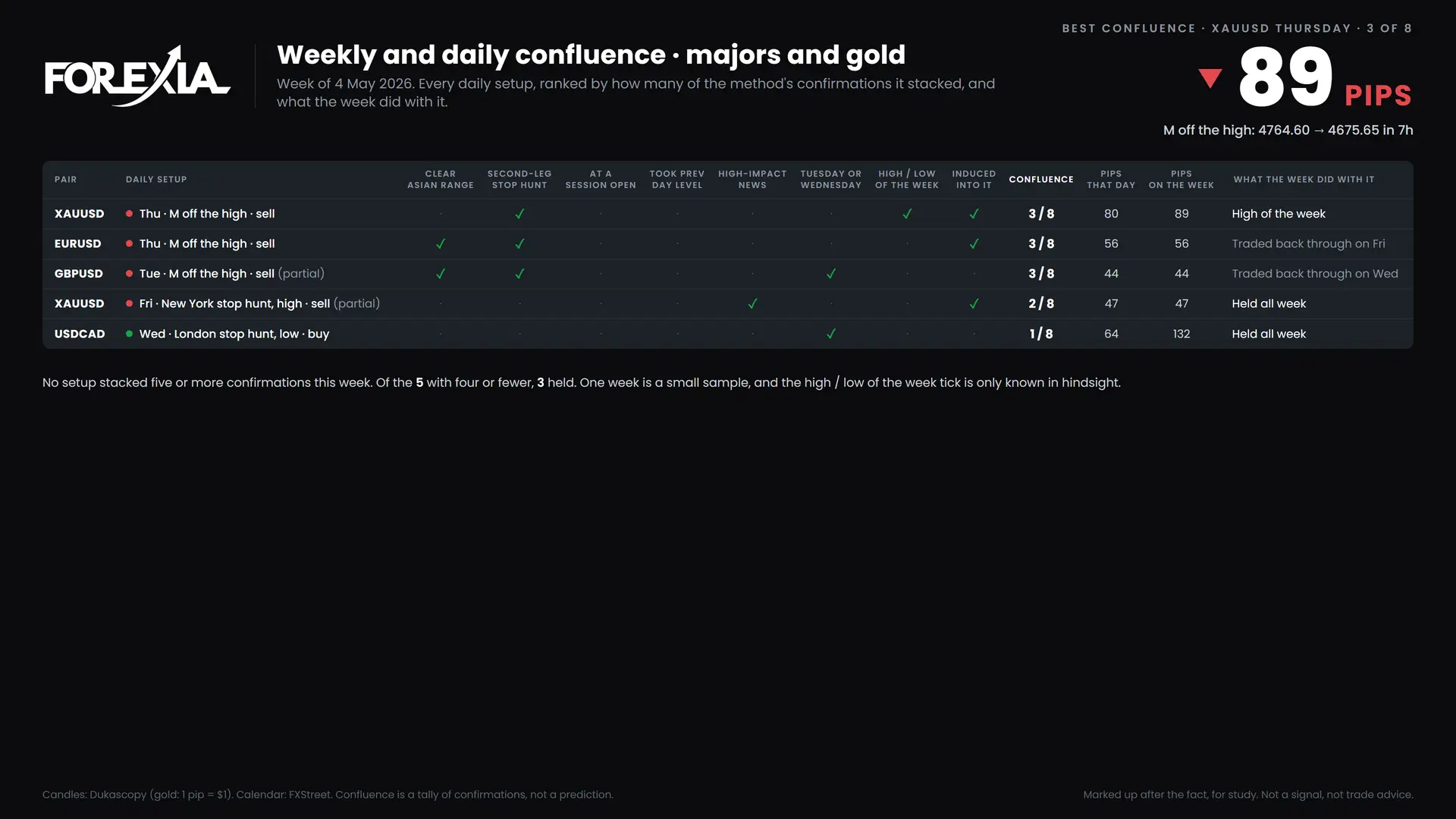Click red dot on EURUSD setup row
1456x819 pixels.
point(129,243)
